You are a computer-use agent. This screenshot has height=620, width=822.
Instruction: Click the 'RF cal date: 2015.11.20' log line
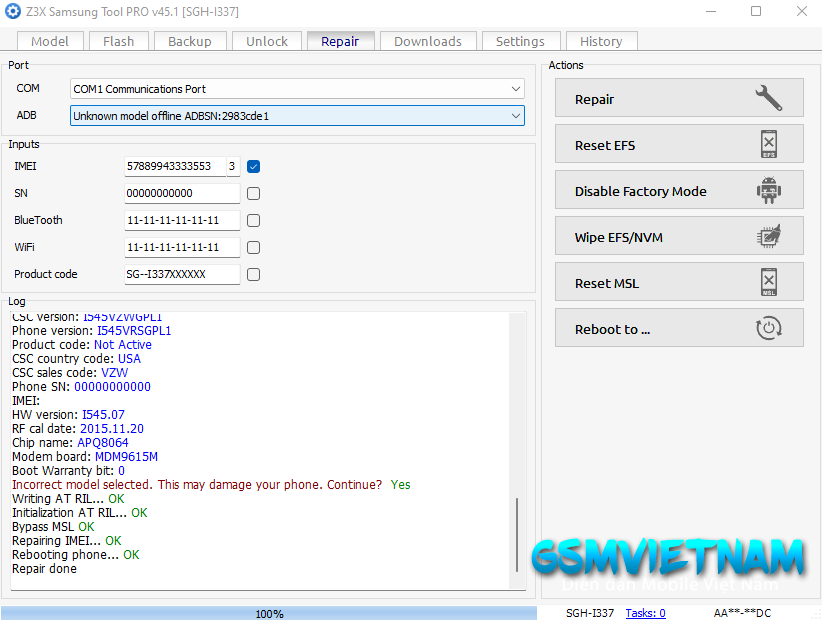(78, 429)
